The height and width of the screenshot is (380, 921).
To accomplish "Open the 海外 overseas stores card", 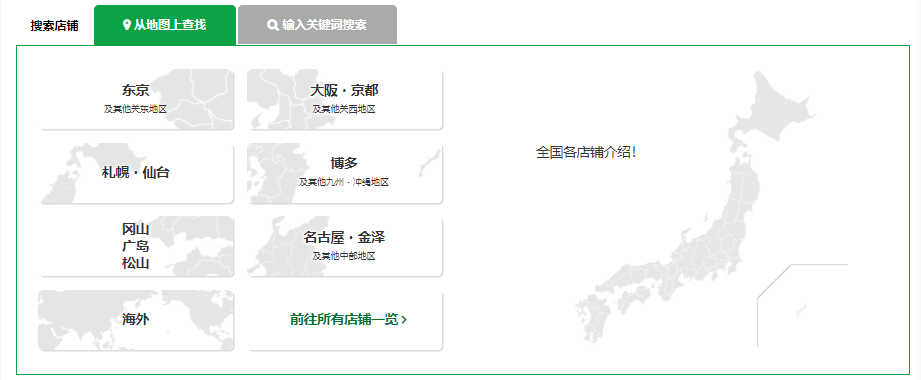I will [136, 320].
